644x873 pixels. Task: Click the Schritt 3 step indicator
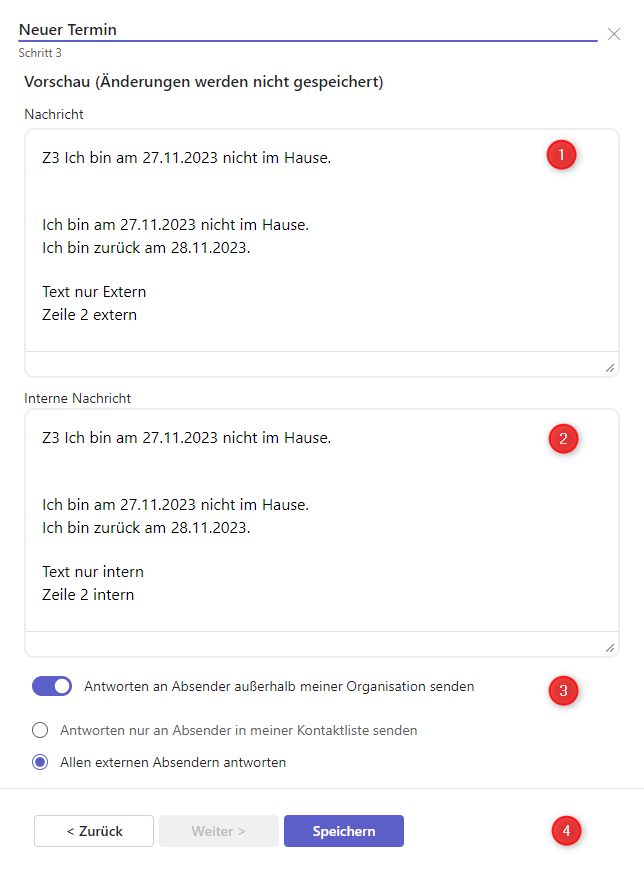tap(40, 52)
